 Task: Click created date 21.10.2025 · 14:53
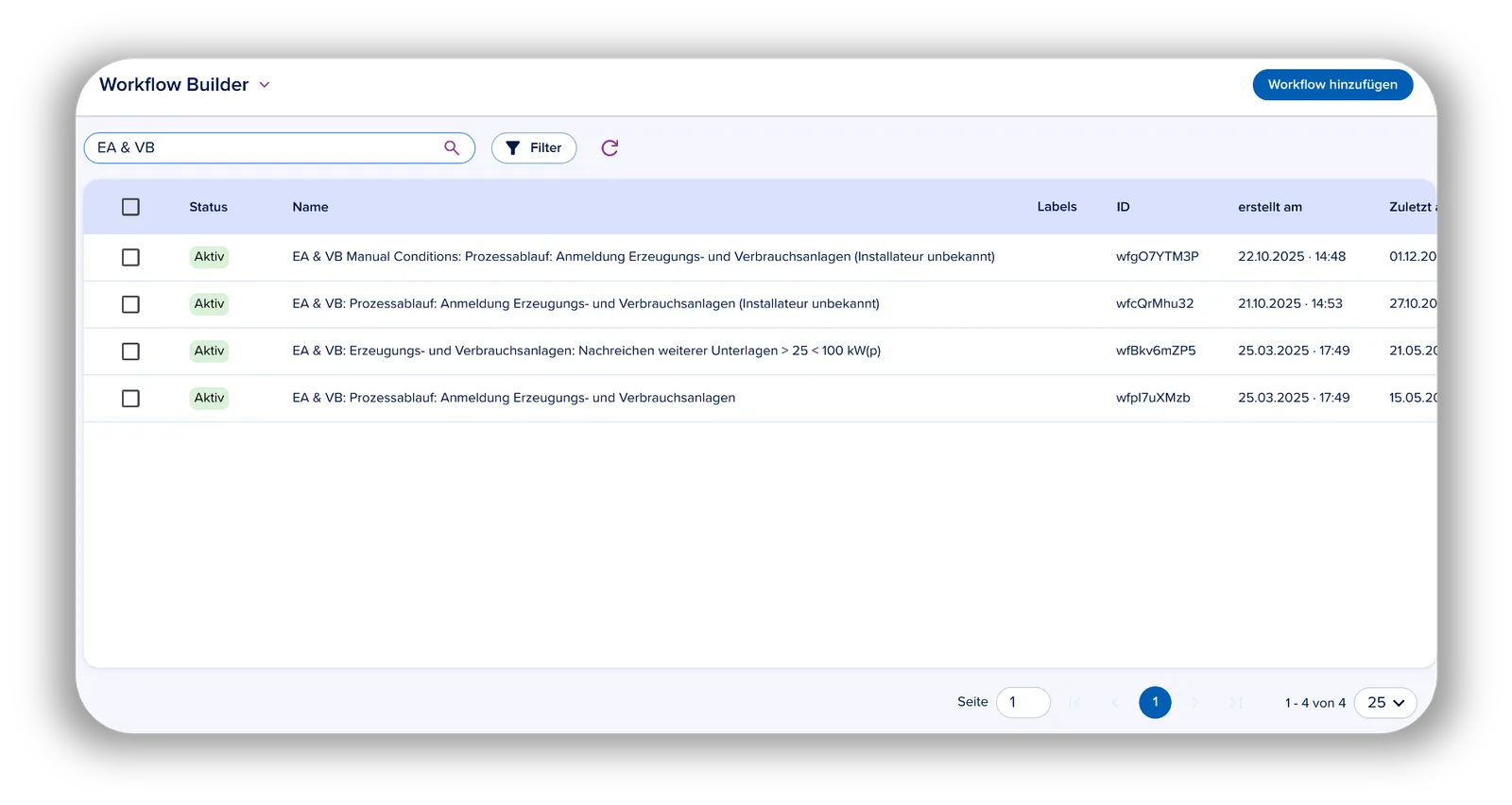tap(1290, 303)
